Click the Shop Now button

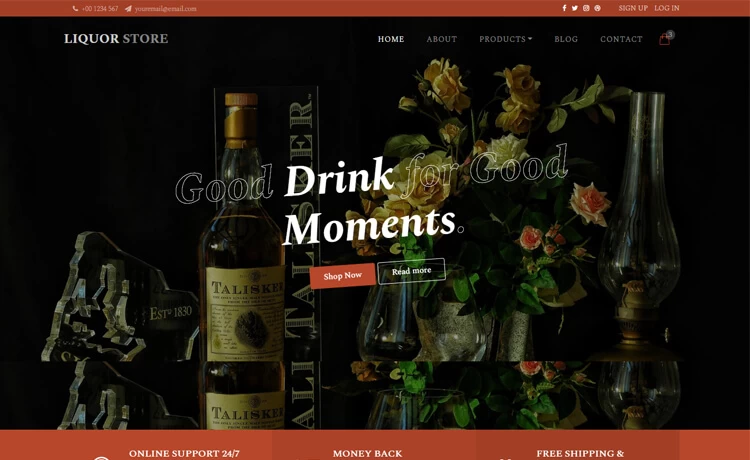pos(342,276)
